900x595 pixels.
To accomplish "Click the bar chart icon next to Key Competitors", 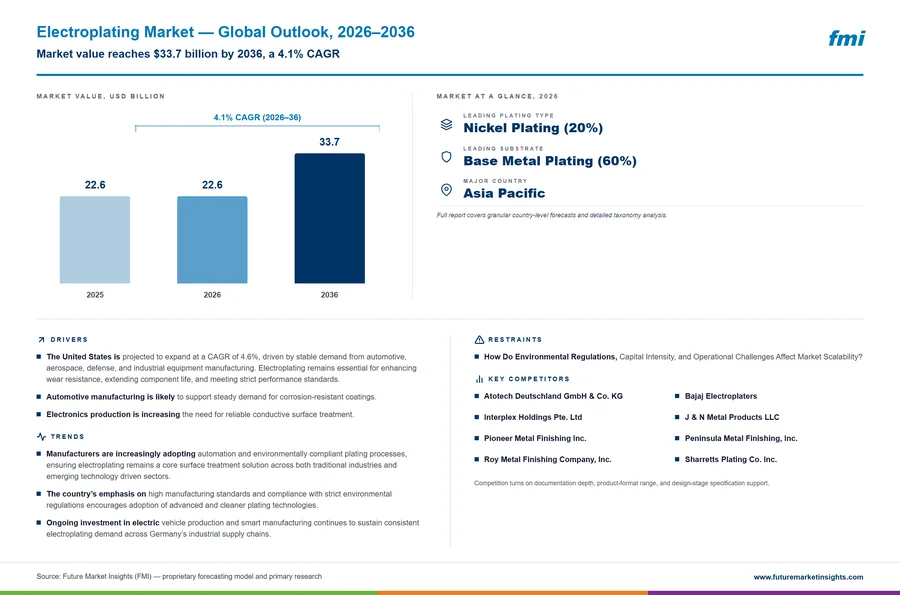I will click(479, 379).
